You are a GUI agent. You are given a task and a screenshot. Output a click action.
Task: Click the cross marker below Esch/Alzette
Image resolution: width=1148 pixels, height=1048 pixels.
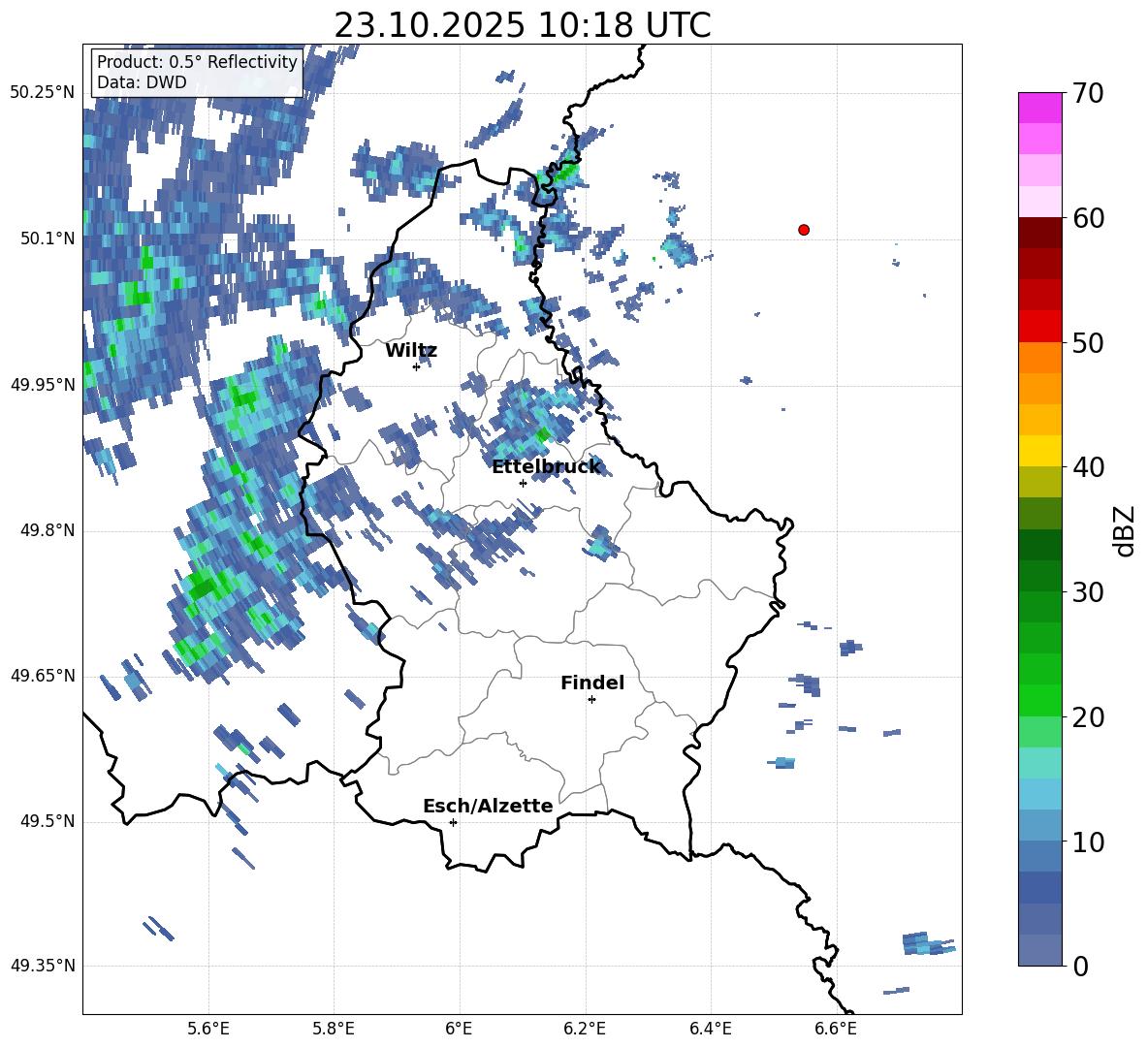coord(453,822)
